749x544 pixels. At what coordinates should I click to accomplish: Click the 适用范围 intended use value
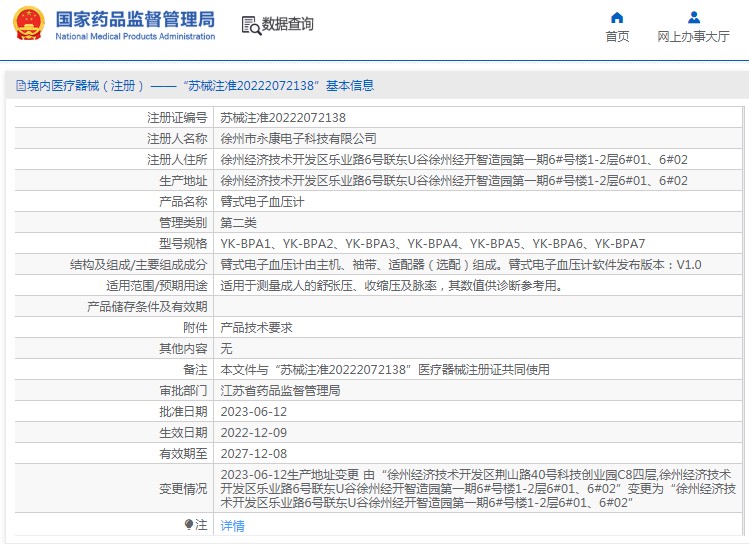pyautogui.click(x=392, y=286)
